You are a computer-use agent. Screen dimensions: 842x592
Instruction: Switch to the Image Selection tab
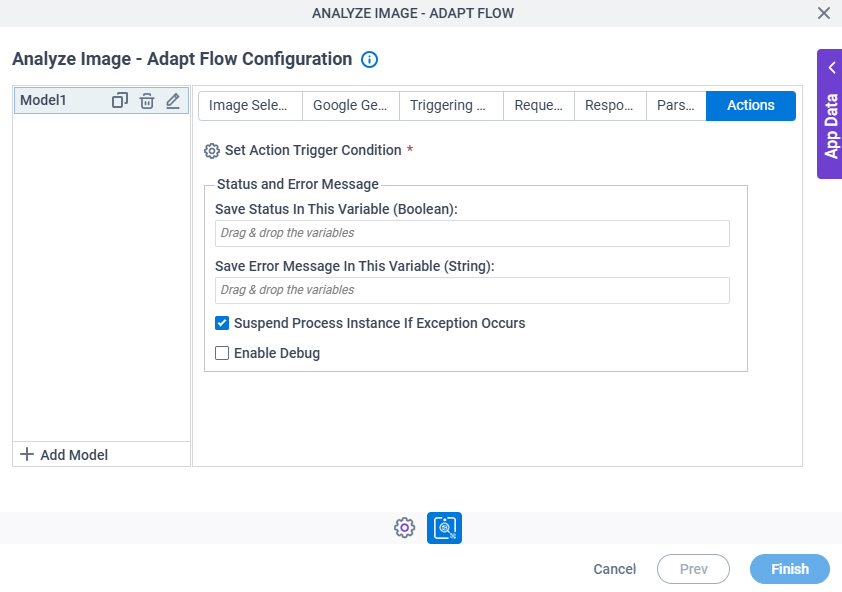click(250, 105)
